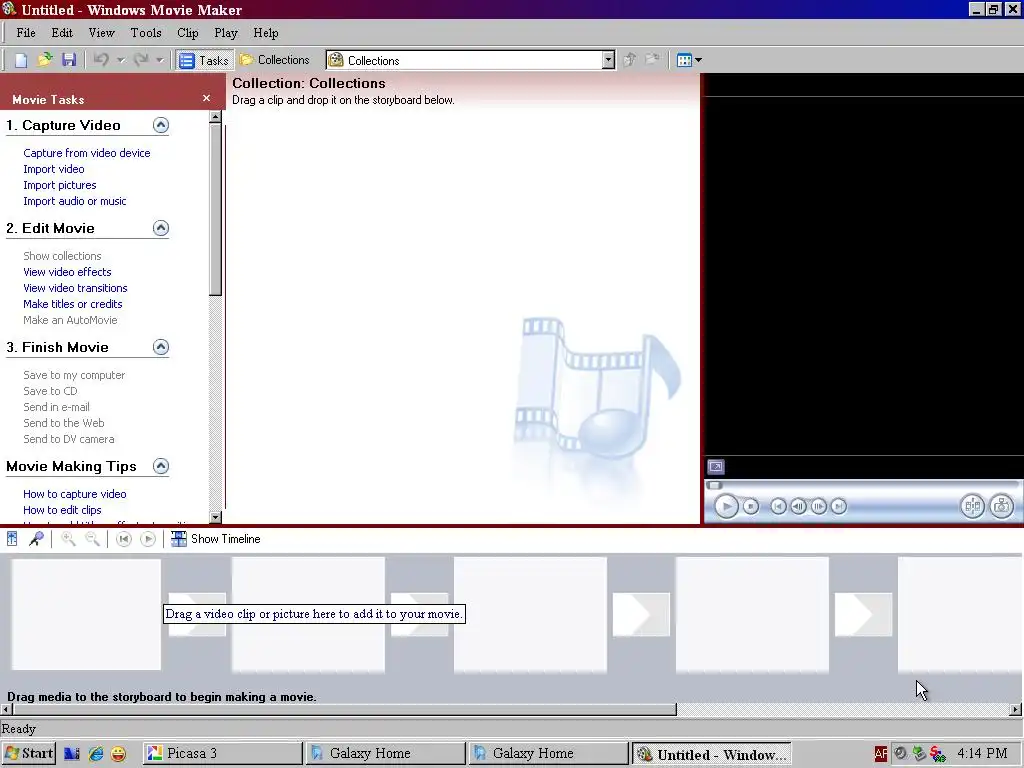Click the storyboard scroll right arrow
1024x768 pixels.
pyautogui.click(x=1016, y=709)
